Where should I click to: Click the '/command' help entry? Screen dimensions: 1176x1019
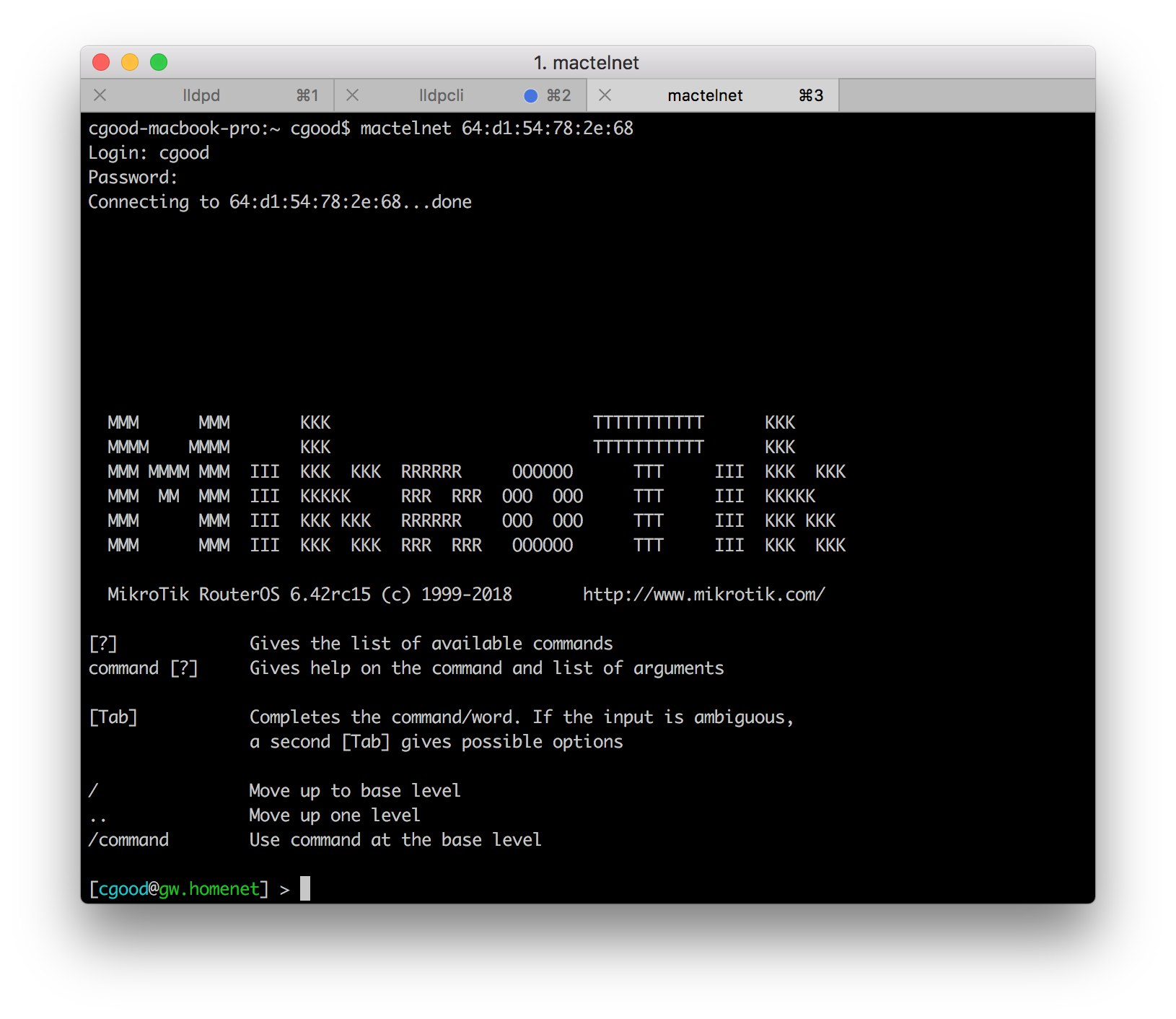click(x=128, y=840)
